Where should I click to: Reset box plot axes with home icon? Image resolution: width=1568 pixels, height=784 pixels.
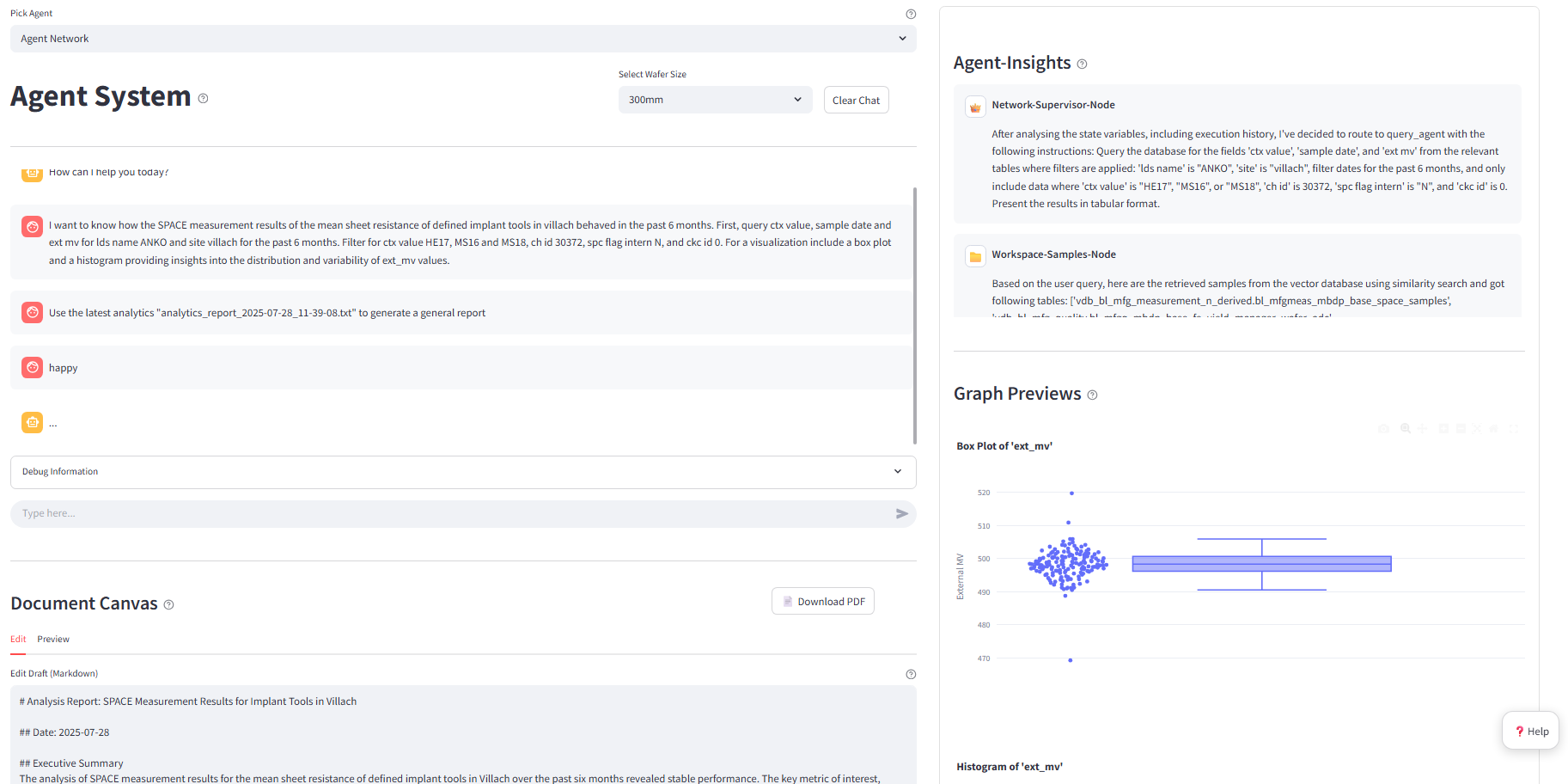1494,428
